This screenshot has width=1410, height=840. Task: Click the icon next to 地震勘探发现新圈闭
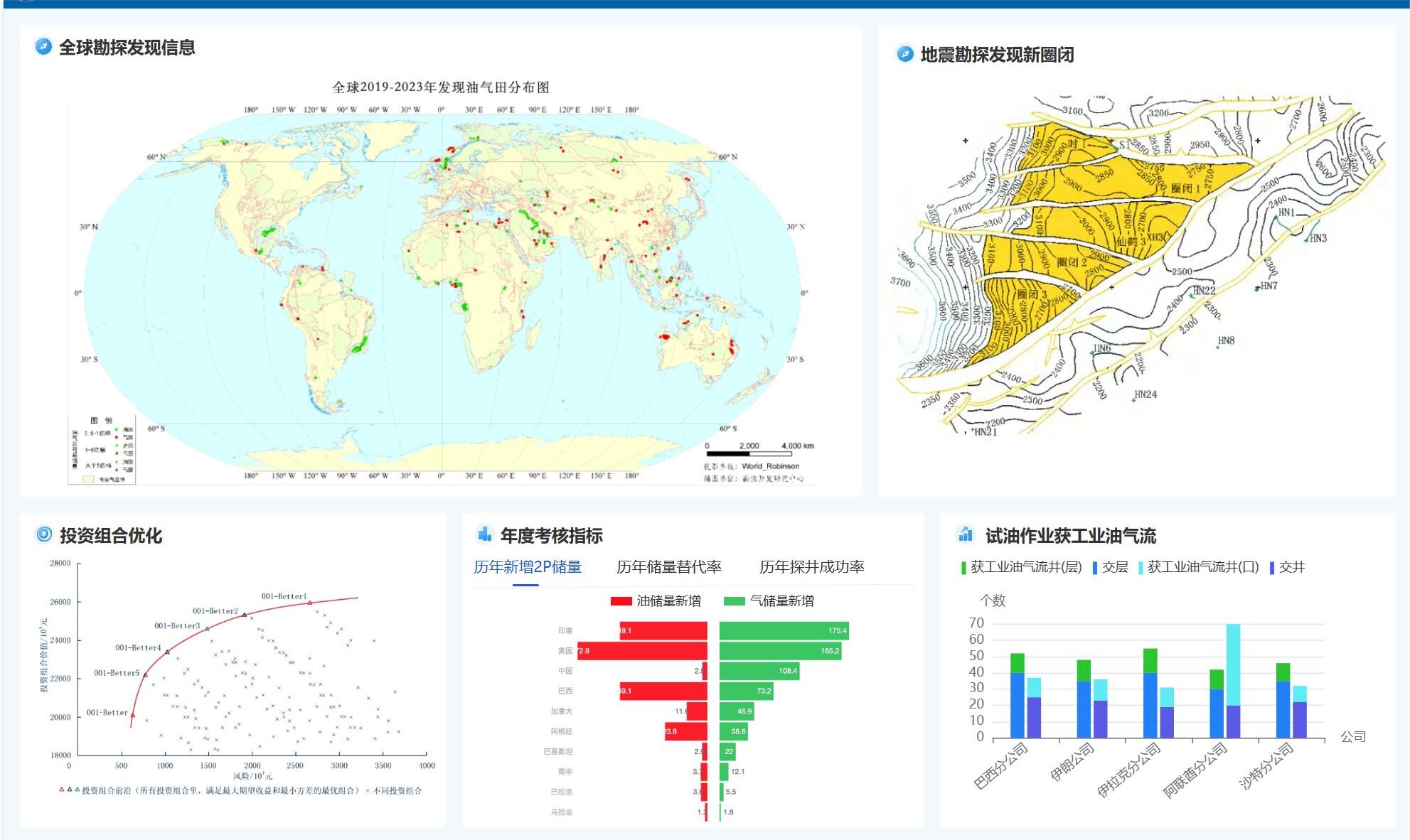point(905,54)
